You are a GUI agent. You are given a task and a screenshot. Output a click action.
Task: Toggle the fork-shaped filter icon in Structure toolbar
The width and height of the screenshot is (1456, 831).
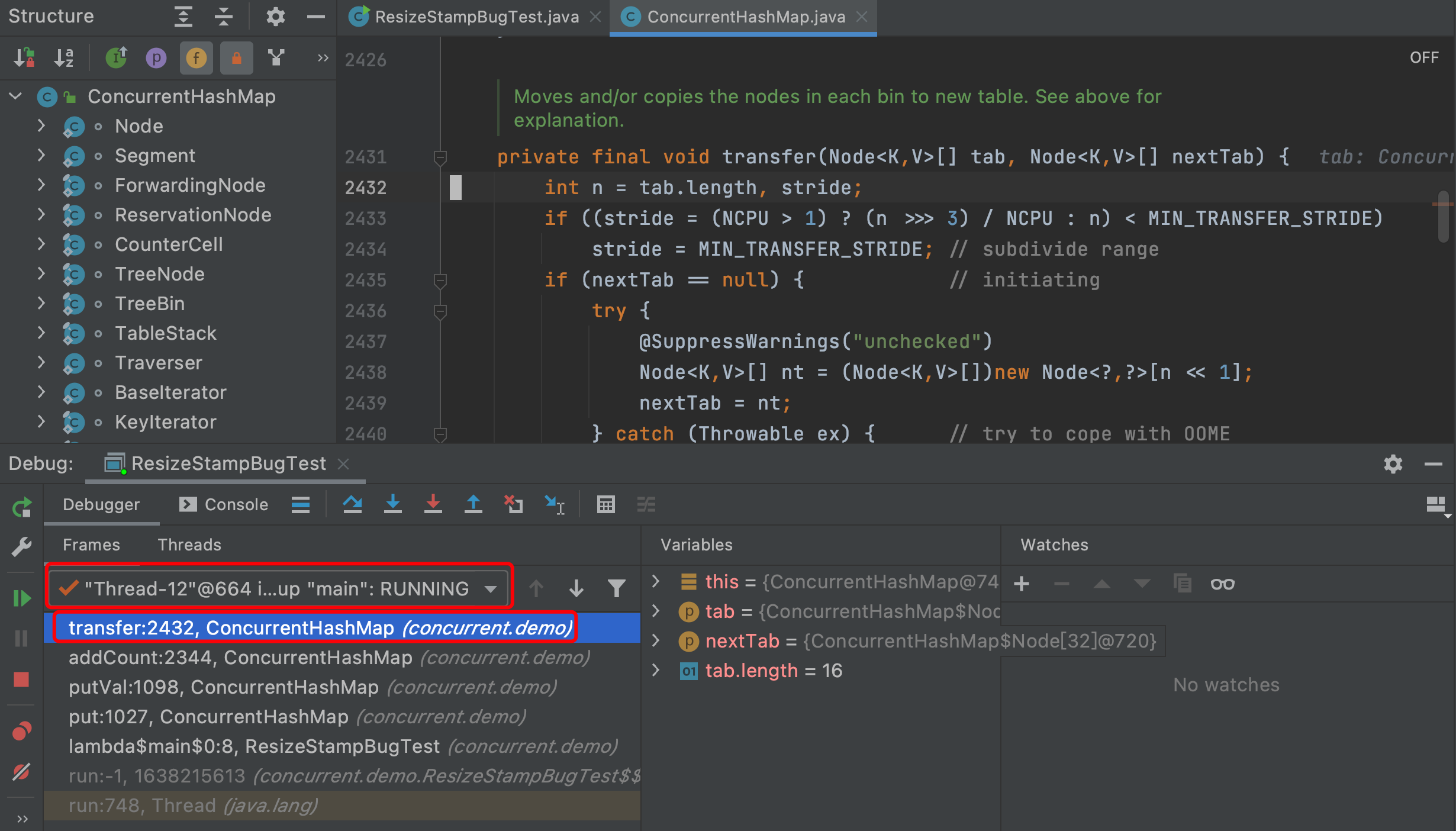tap(276, 57)
